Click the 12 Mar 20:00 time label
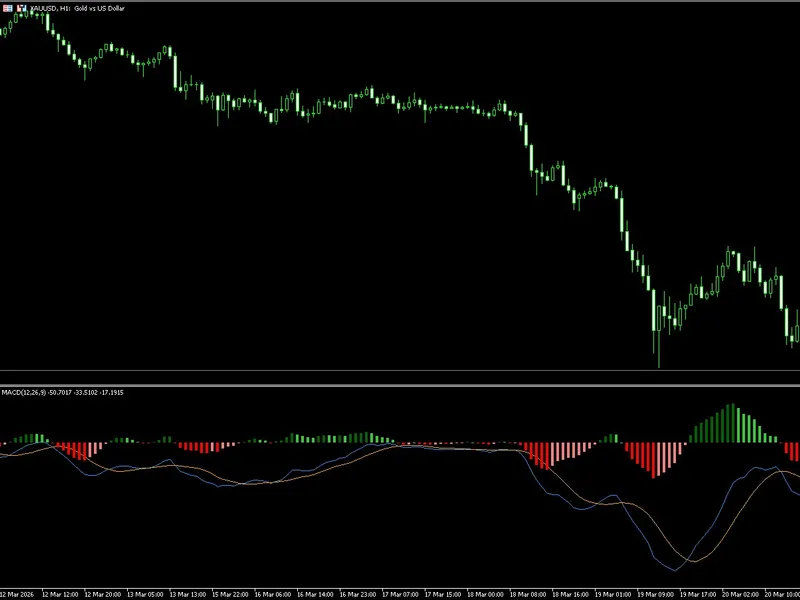This screenshot has height=600, width=800. pos(103,595)
